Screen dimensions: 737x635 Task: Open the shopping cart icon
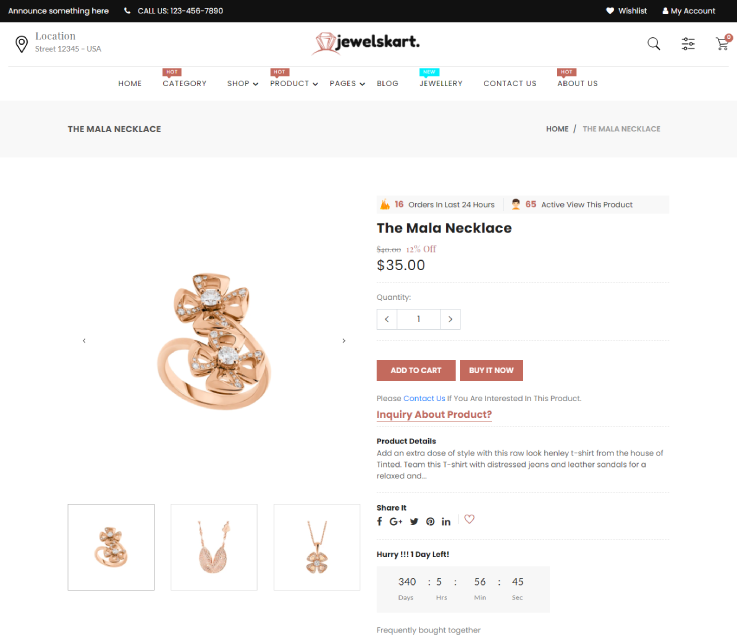(x=723, y=43)
